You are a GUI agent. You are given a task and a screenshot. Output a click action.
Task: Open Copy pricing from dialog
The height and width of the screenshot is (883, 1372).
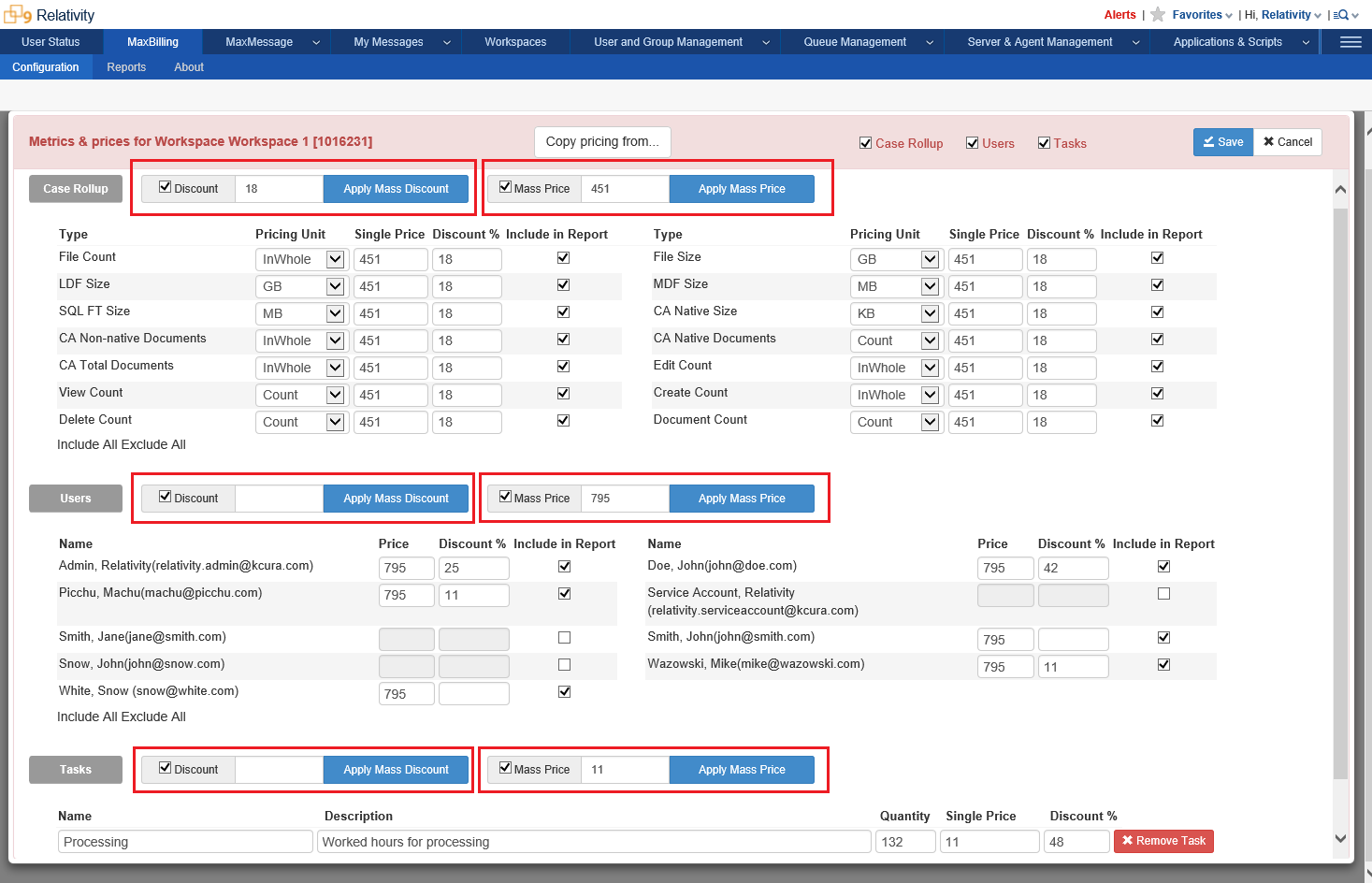click(602, 142)
